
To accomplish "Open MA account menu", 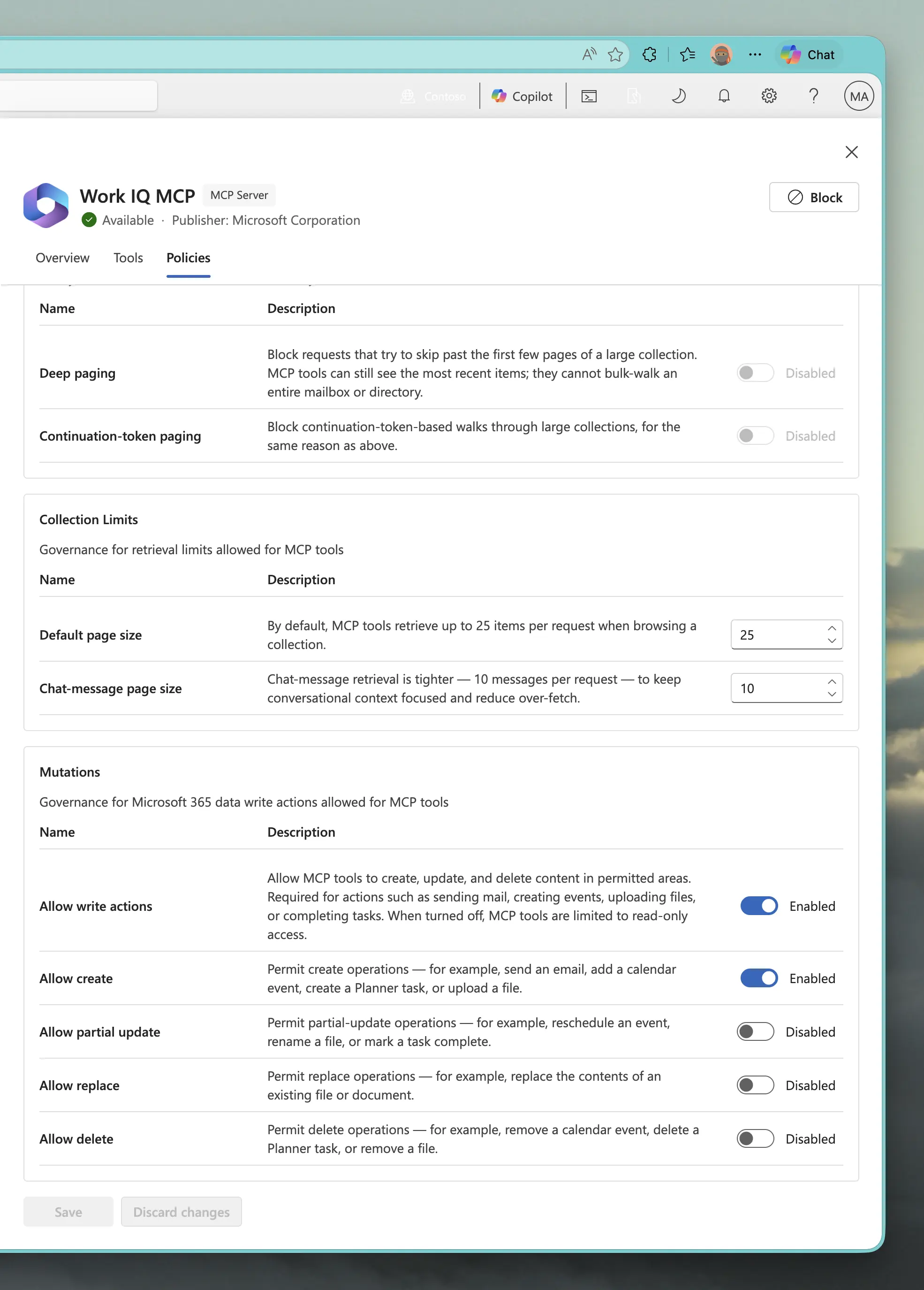I will pos(859,96).
